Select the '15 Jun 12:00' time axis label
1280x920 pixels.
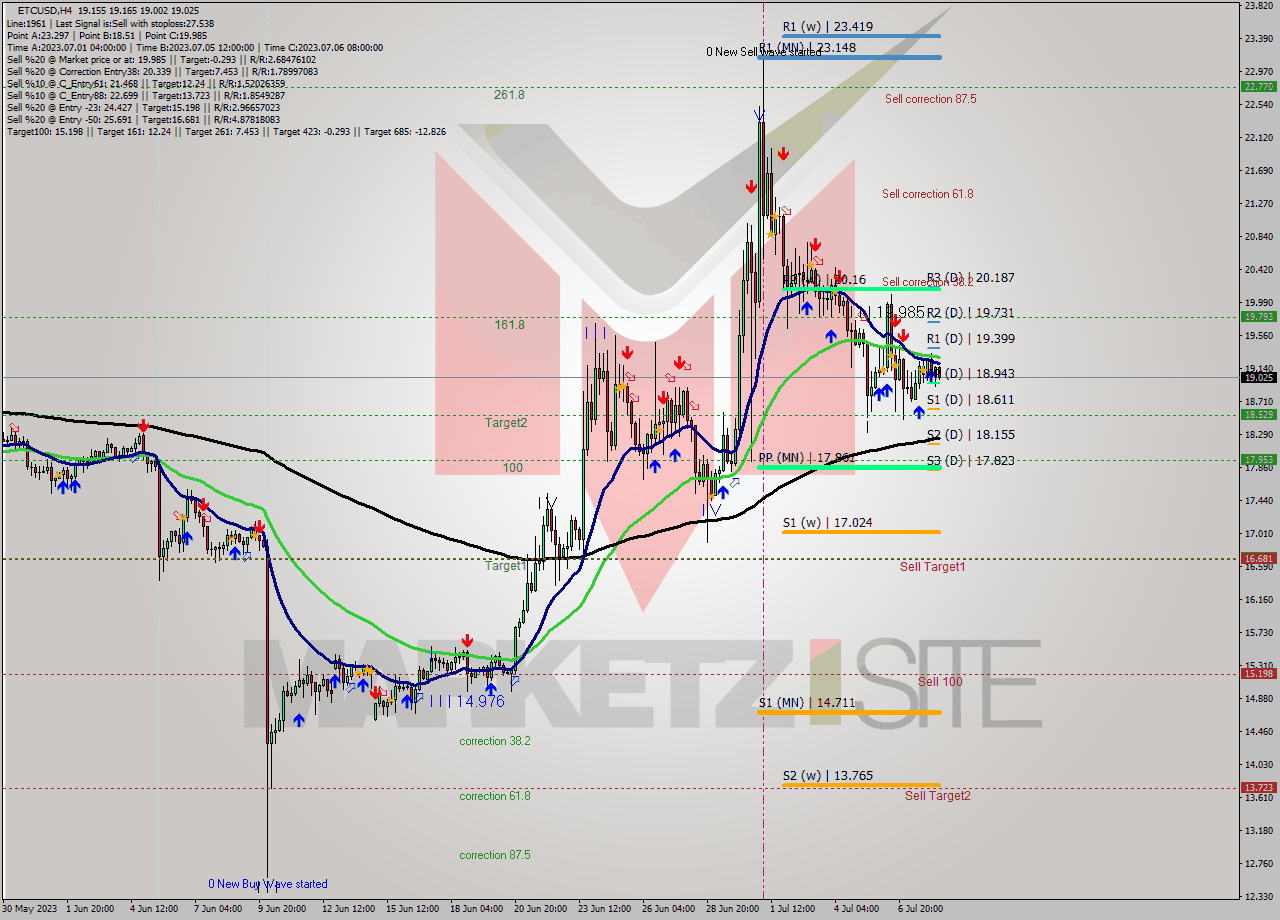[x=414, y=909]
